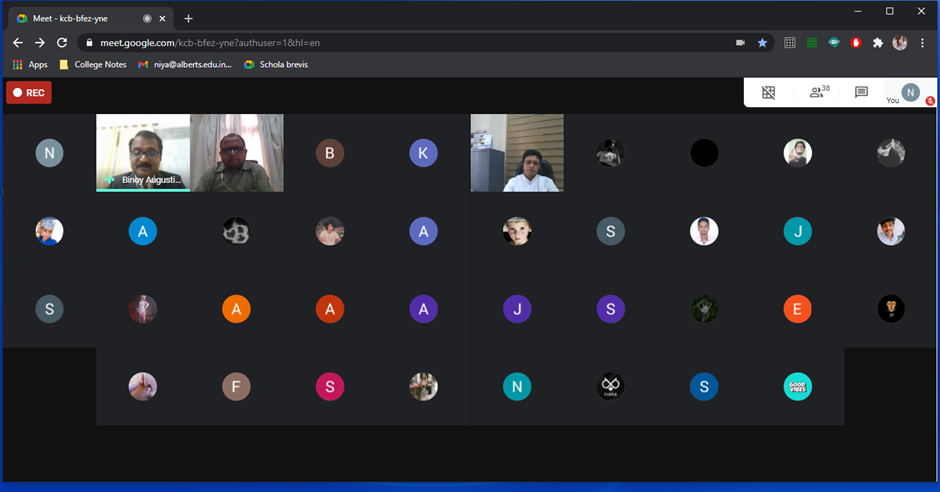Screen dimensions: 940x492
Task: Click the red REC button
Action: (x=29, y=93)
